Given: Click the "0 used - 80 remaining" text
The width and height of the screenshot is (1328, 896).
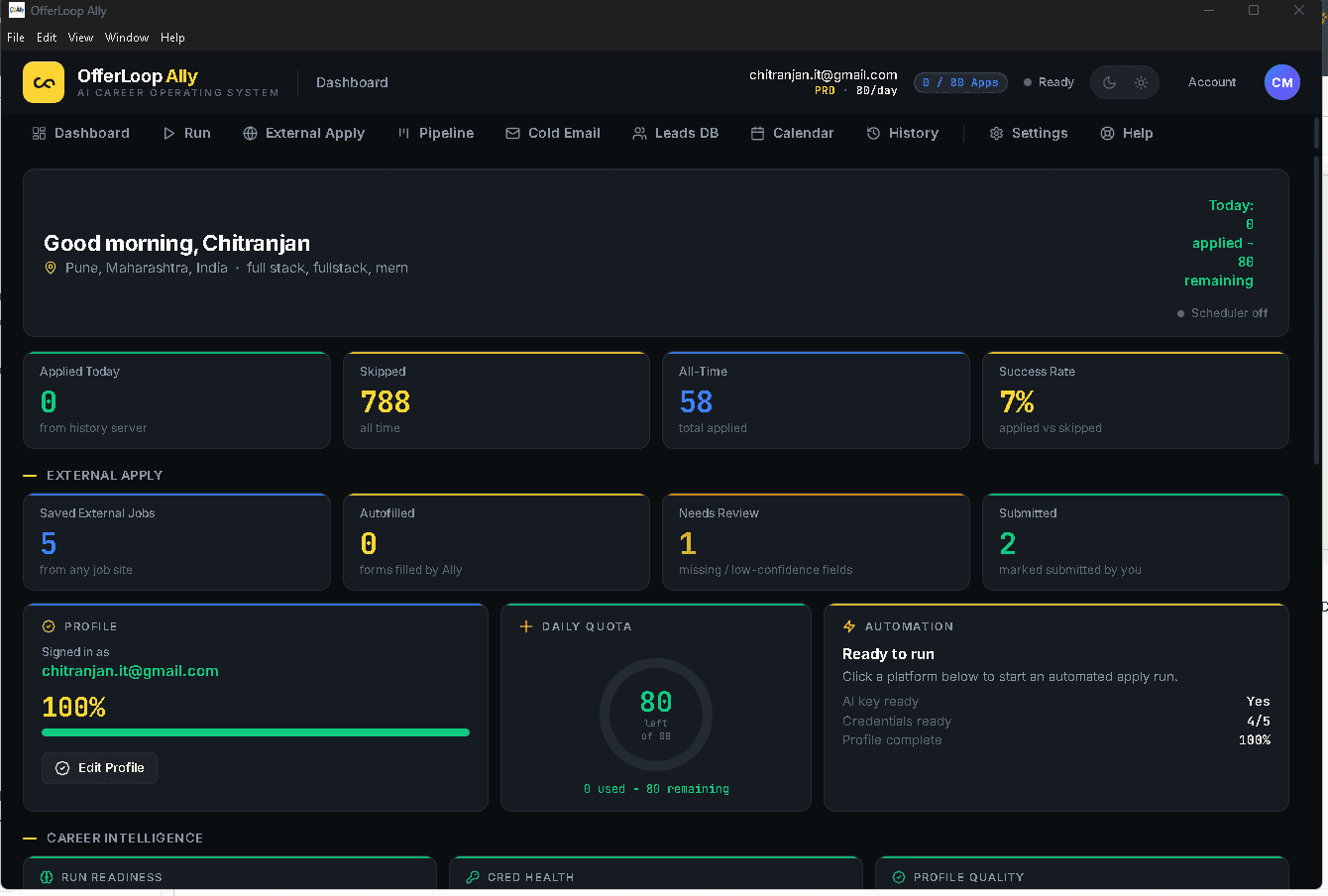Looking at the screenshot, I should 656,789.
